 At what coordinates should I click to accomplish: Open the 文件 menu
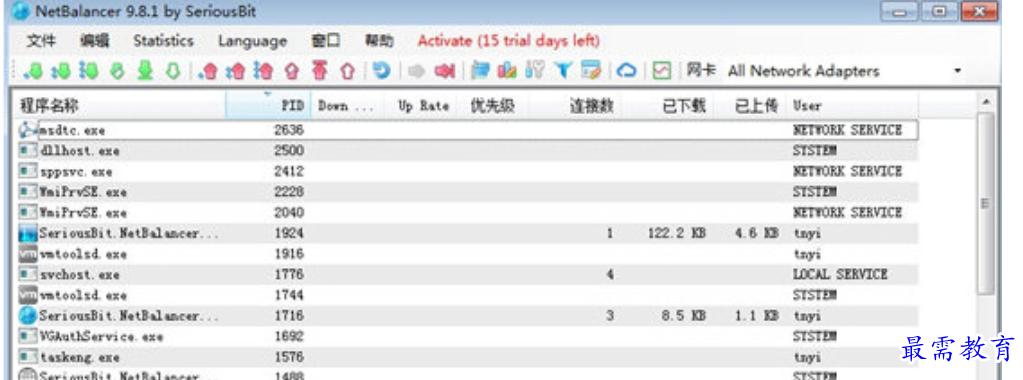41,40
